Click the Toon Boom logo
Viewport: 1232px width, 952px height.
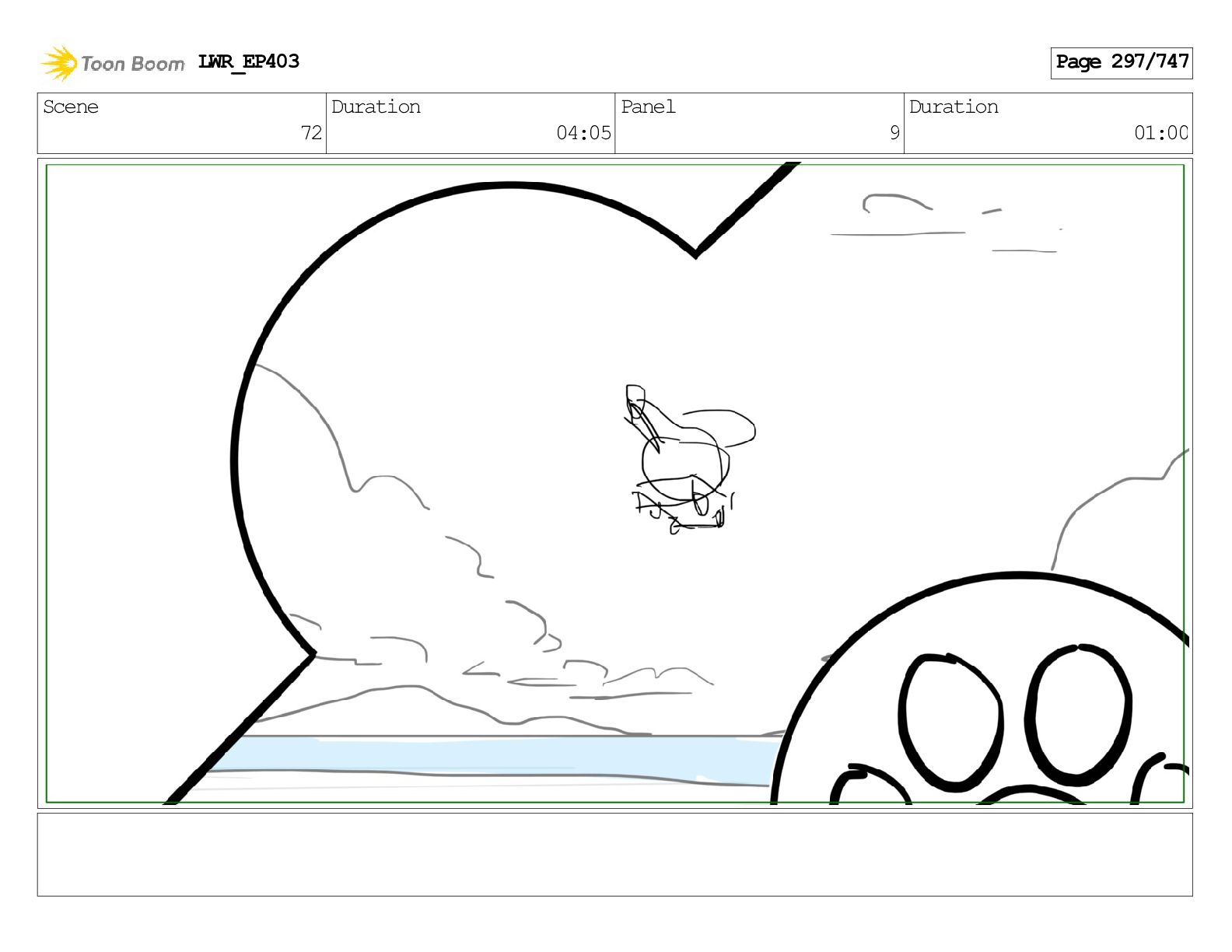pos(113,63)
